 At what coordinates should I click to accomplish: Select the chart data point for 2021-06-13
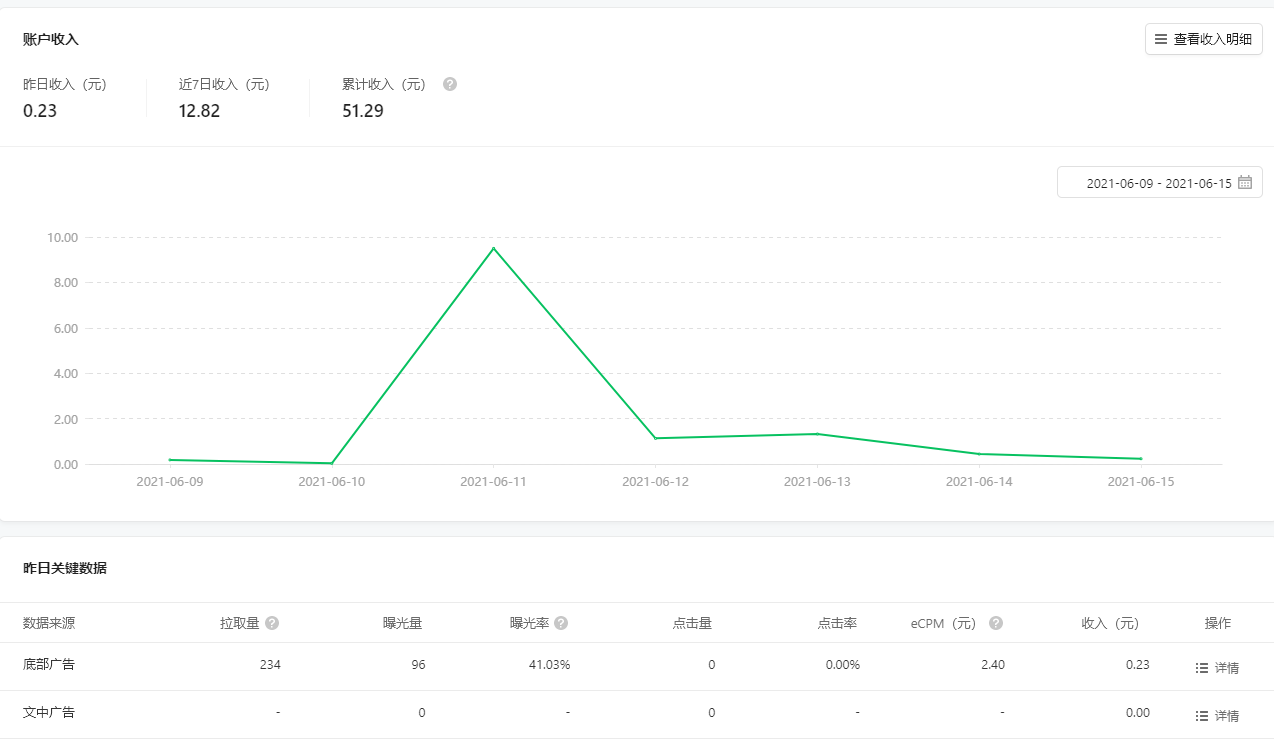817,434
